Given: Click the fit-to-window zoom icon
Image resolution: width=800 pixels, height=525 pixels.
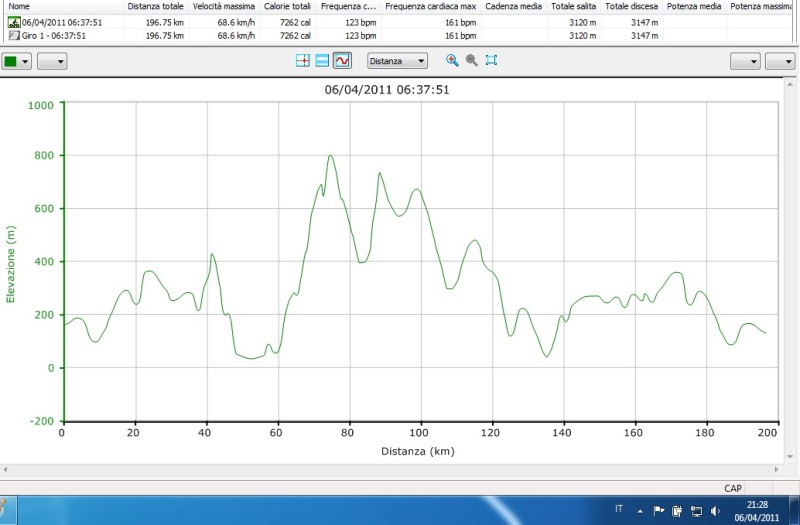Looking at the screenshot, I should tap(491, 61).
